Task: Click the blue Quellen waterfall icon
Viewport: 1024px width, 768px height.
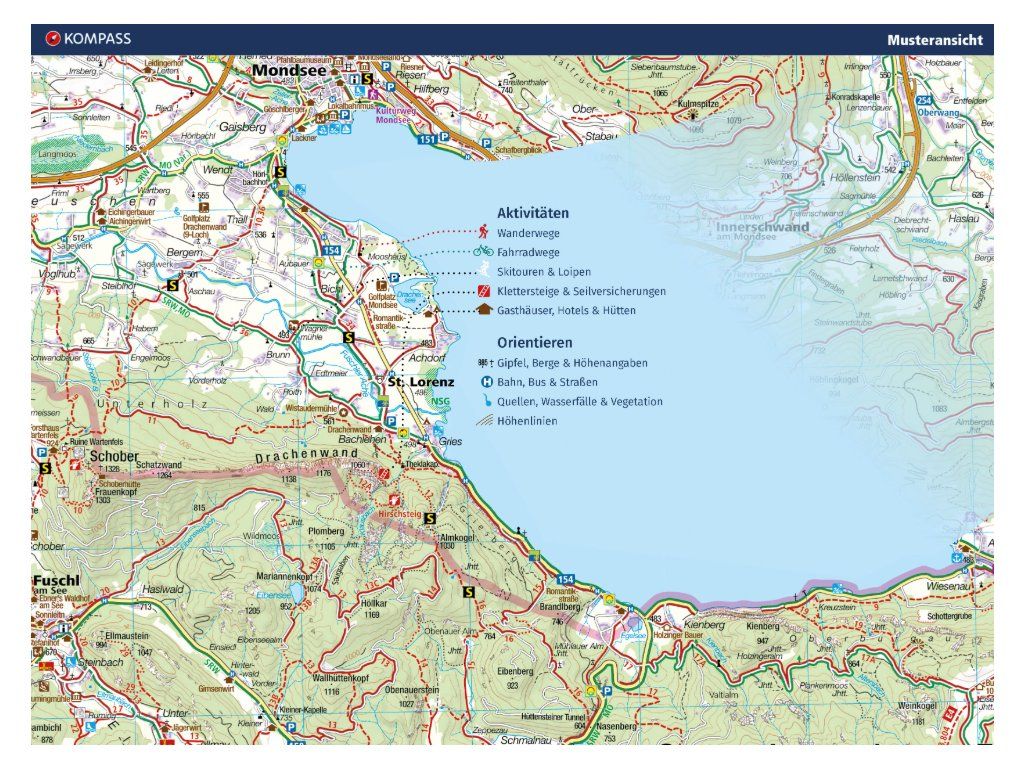Action: tap(487, 401)
